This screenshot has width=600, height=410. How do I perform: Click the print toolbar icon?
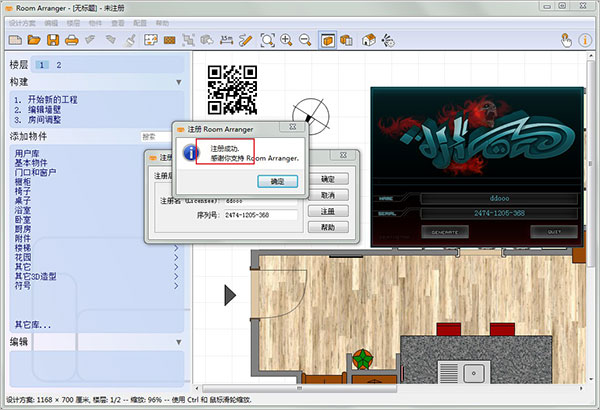pos(71,40)
